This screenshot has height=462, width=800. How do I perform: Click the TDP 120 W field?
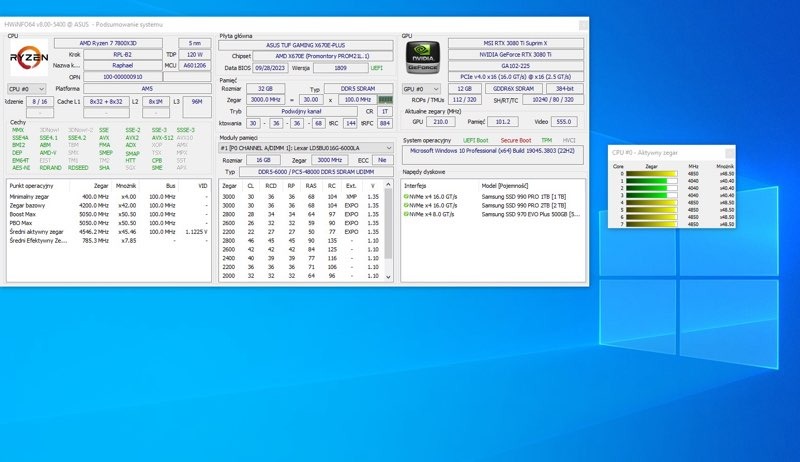[x=194, y=55]
